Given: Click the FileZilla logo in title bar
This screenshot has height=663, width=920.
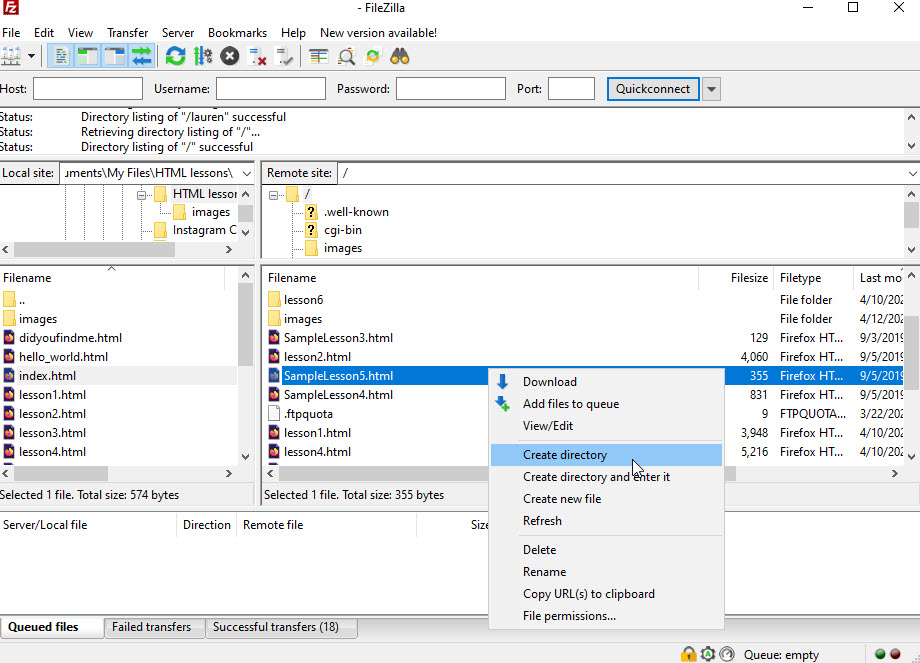Looking at the screenshot, I should tap(11, 8).
